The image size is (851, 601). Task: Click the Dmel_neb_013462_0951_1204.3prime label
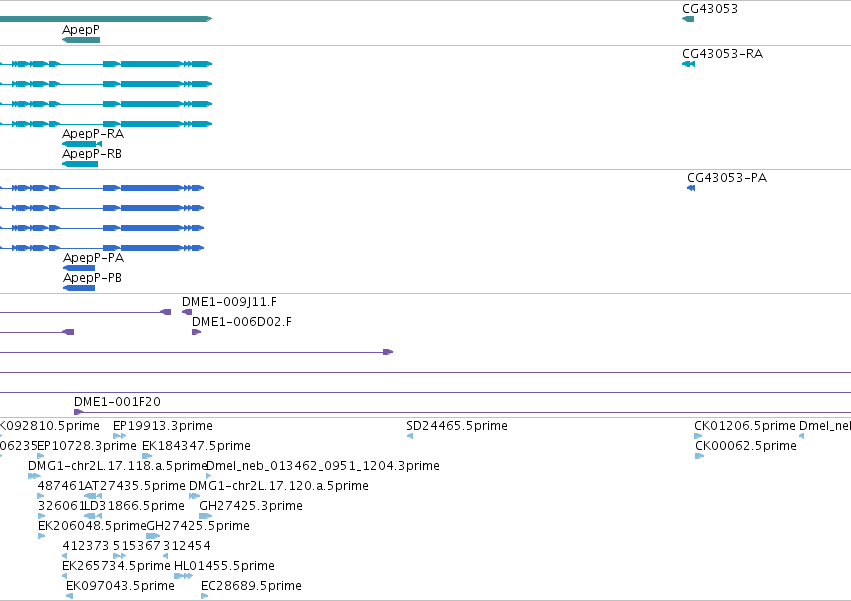pos(323,466)
